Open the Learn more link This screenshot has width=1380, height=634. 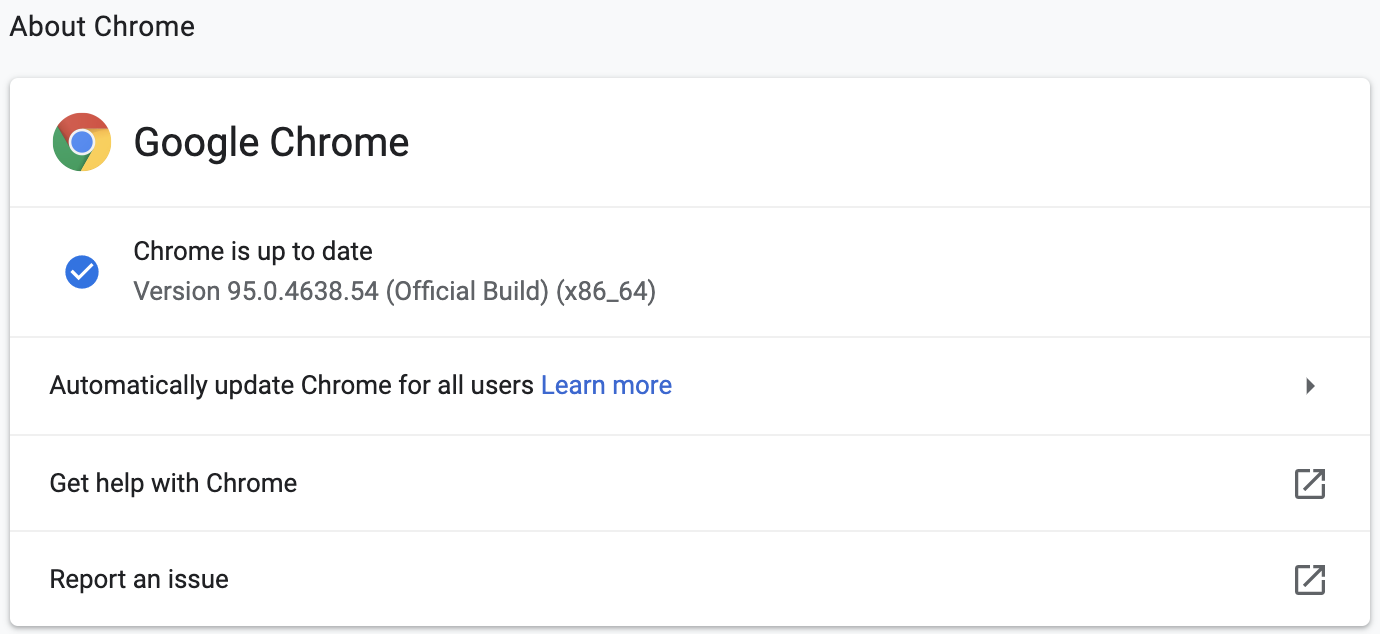point(606,385)
